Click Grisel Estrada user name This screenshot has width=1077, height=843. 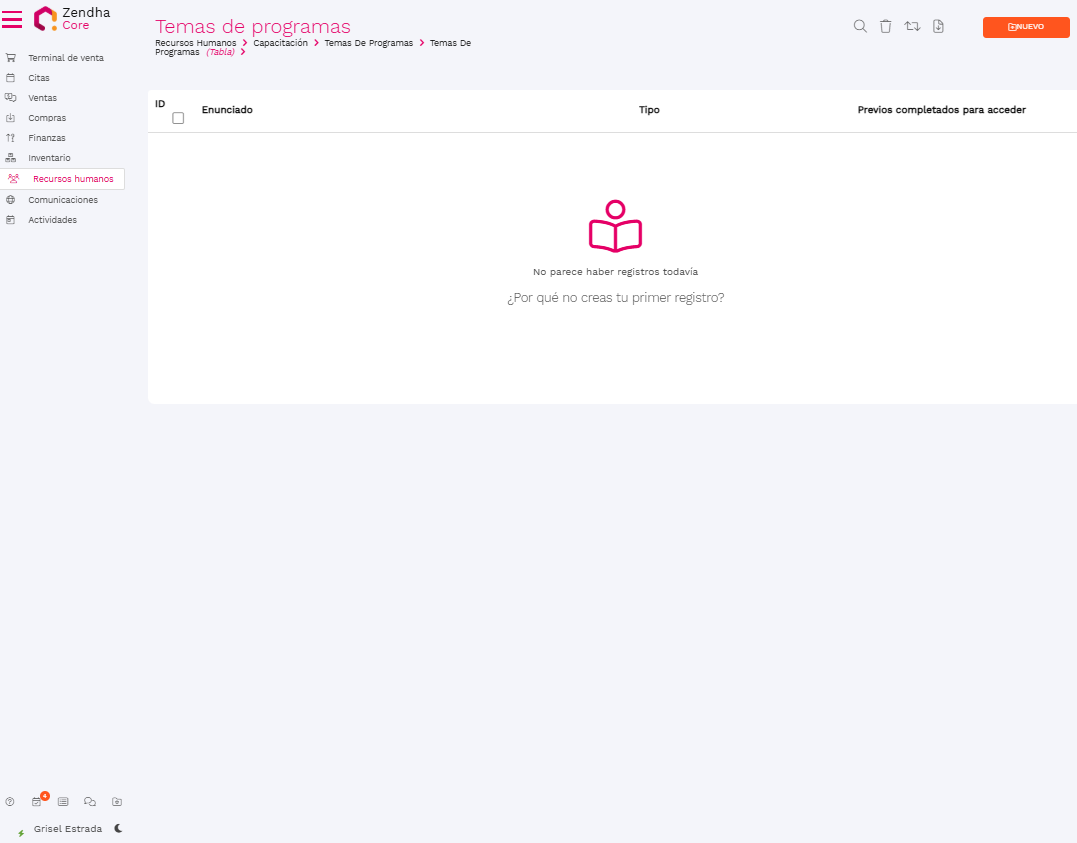point(67,829)
